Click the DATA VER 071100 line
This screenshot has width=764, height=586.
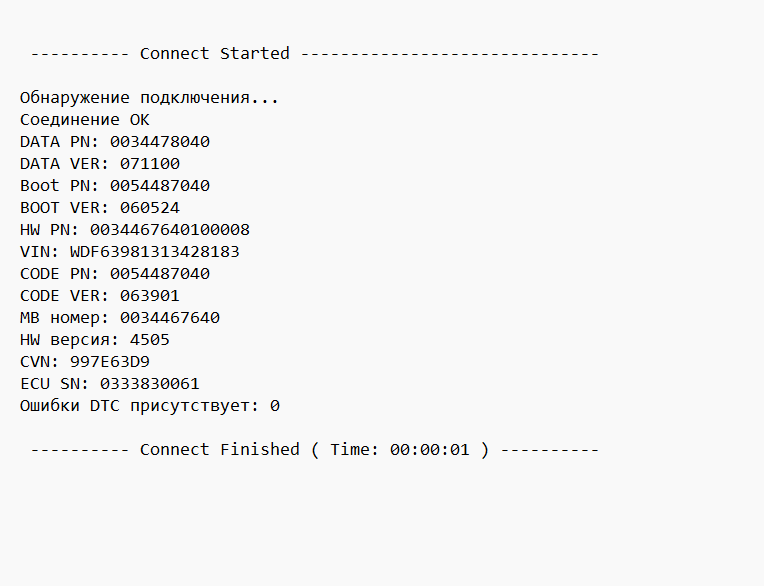pos(100,164)
